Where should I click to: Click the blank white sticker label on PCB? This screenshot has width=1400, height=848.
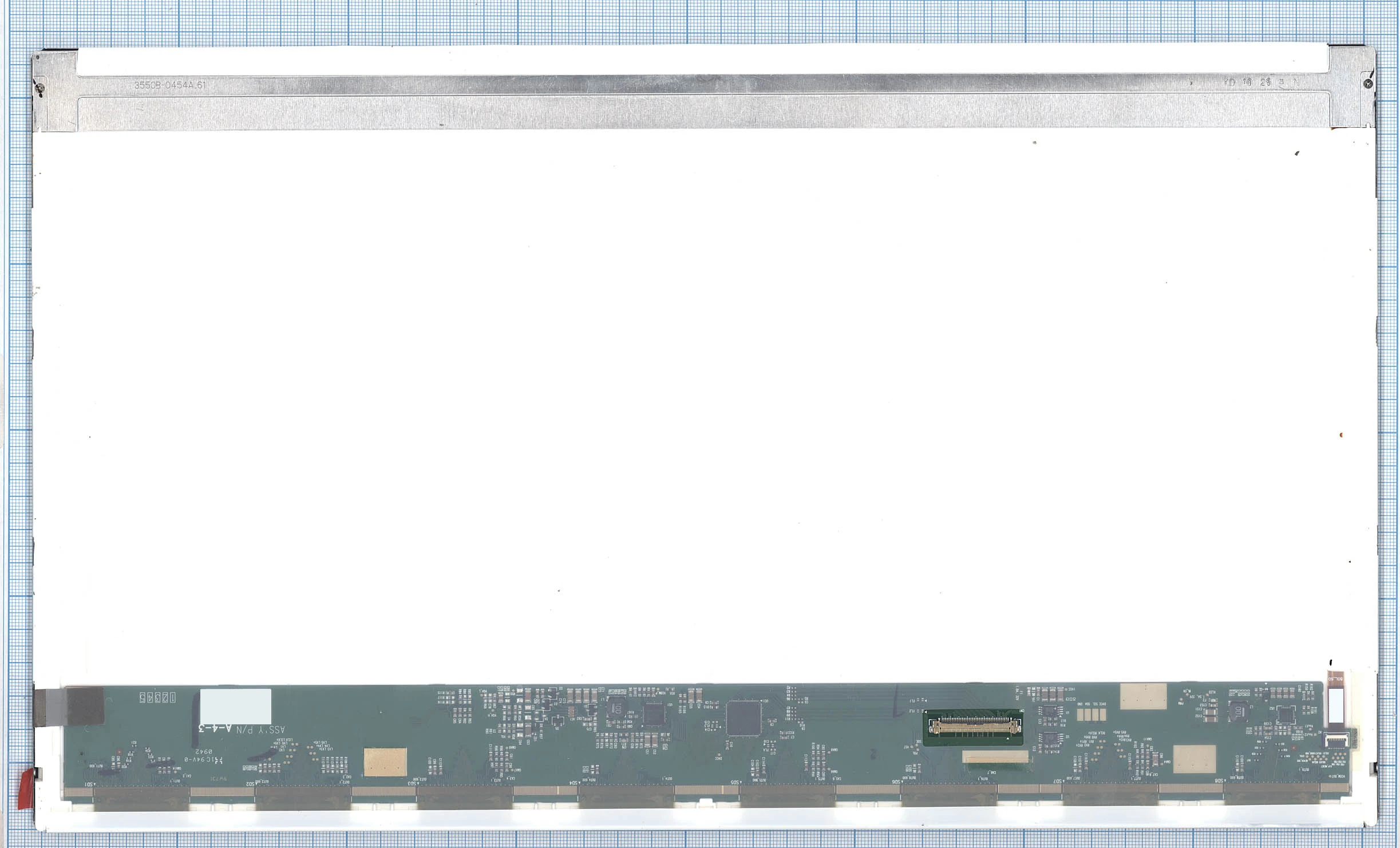click(235, 706)
